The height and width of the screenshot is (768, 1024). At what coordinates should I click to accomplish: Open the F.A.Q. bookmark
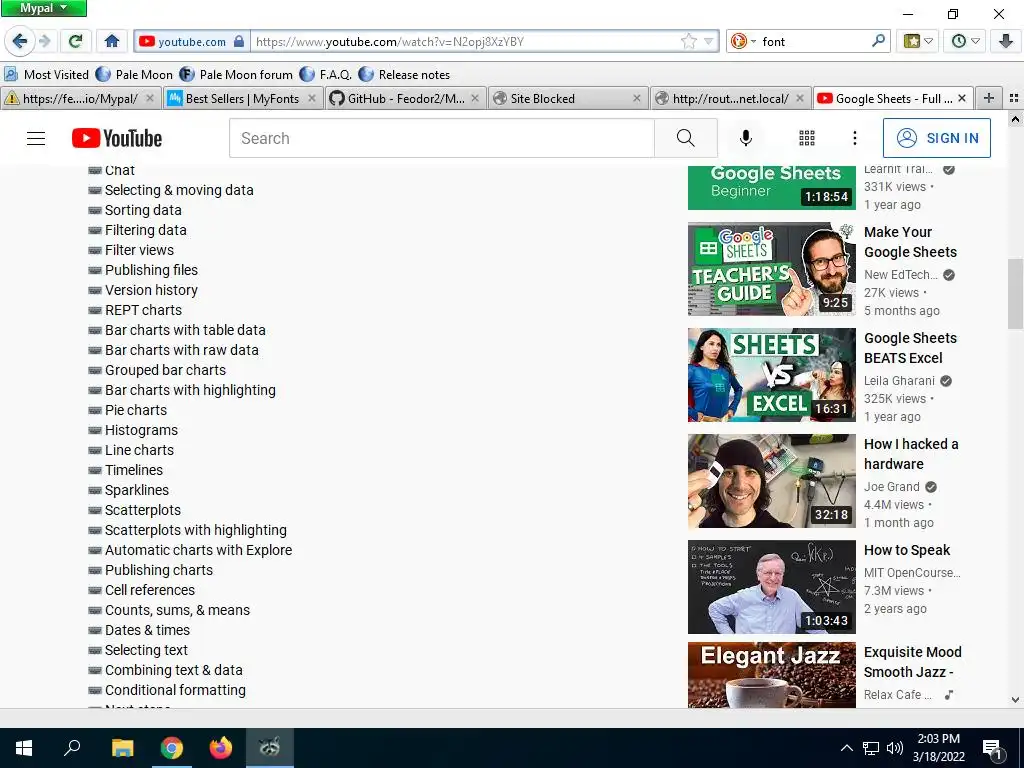click(x=326, y=74)
